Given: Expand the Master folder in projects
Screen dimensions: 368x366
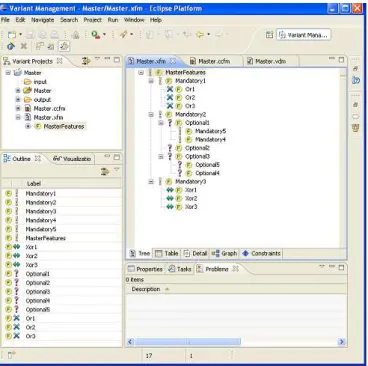Looking at the screenshot, I should point(18,91).
